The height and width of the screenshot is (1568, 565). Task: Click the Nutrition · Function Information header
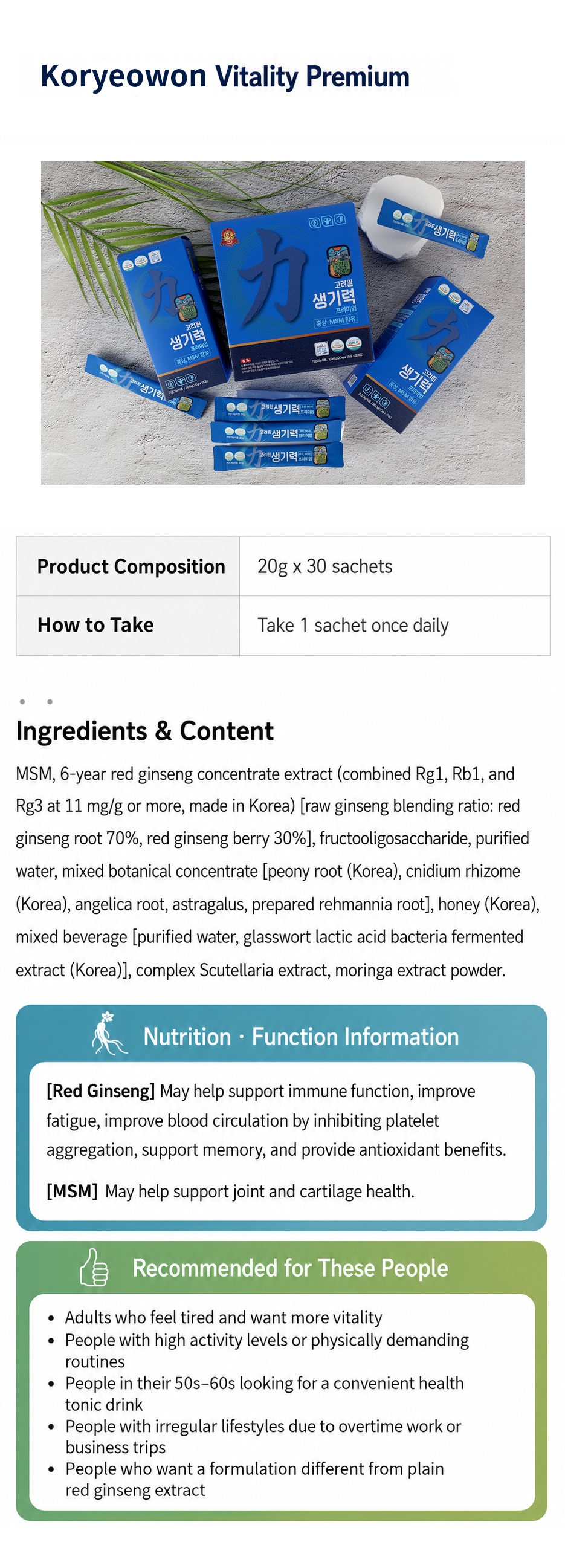coord(301,1036)
